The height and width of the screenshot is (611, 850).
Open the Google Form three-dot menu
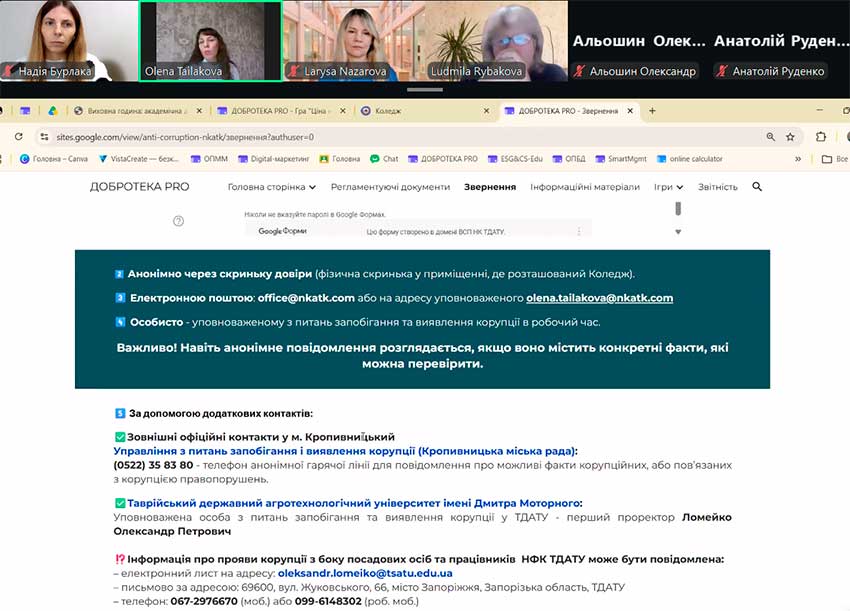579,231
